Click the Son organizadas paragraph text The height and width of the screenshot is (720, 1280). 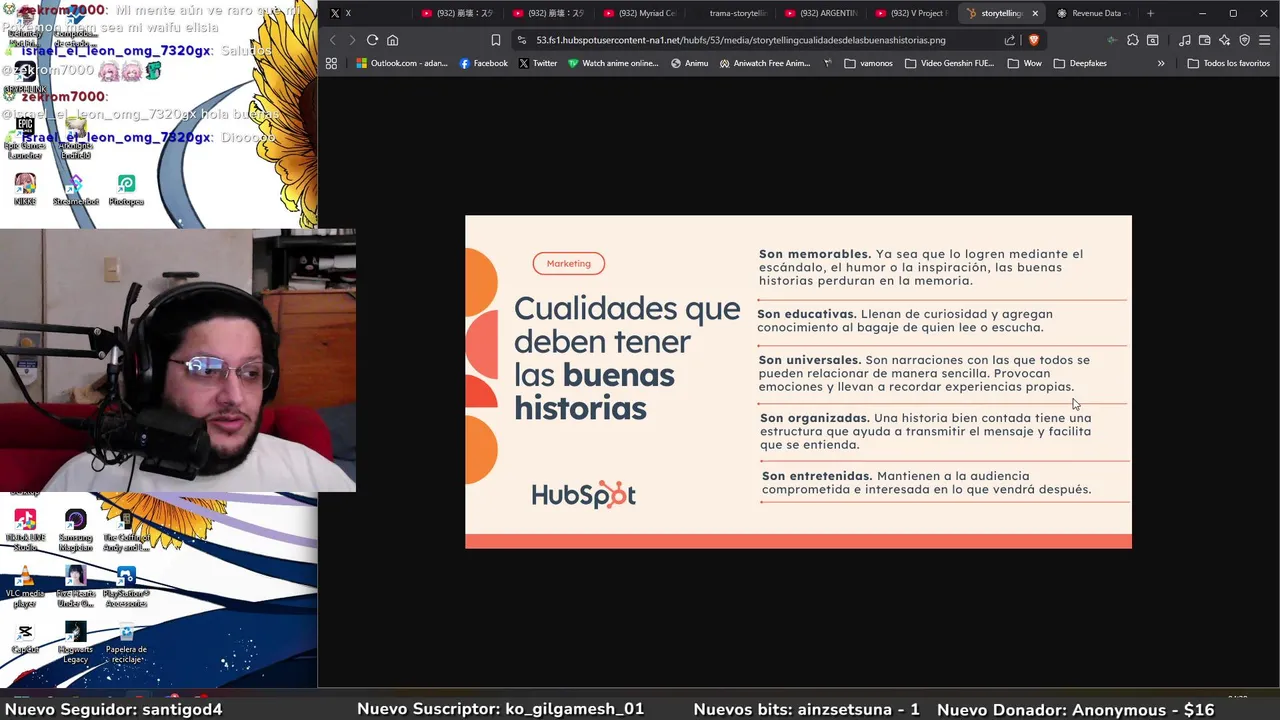pos(926,431)
